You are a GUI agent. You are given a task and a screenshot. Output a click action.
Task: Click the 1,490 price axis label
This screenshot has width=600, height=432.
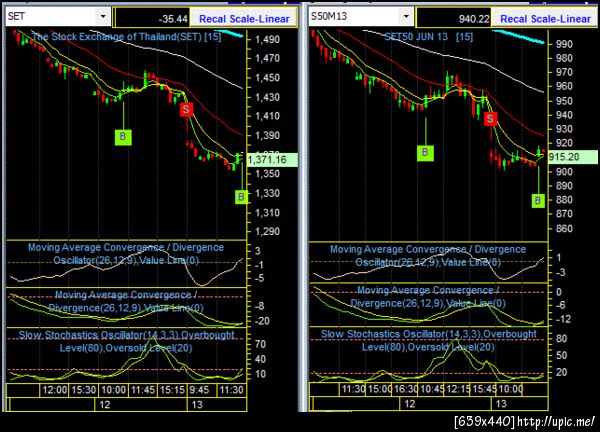click(267, 39)
